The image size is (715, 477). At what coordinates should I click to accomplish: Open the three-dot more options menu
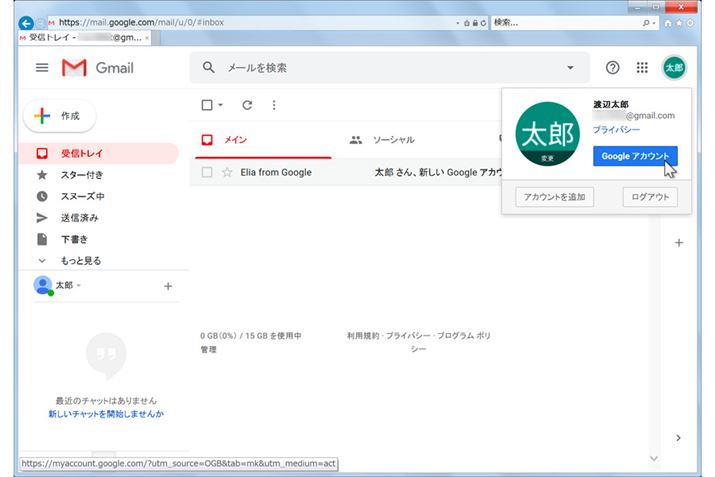(x=274, y=105)
